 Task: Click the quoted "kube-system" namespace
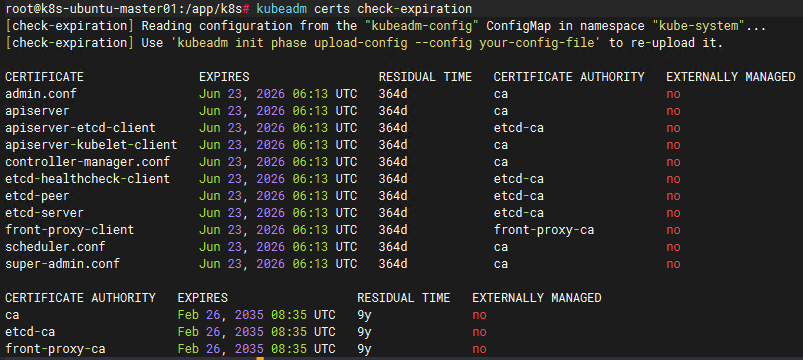pos(699,26)
